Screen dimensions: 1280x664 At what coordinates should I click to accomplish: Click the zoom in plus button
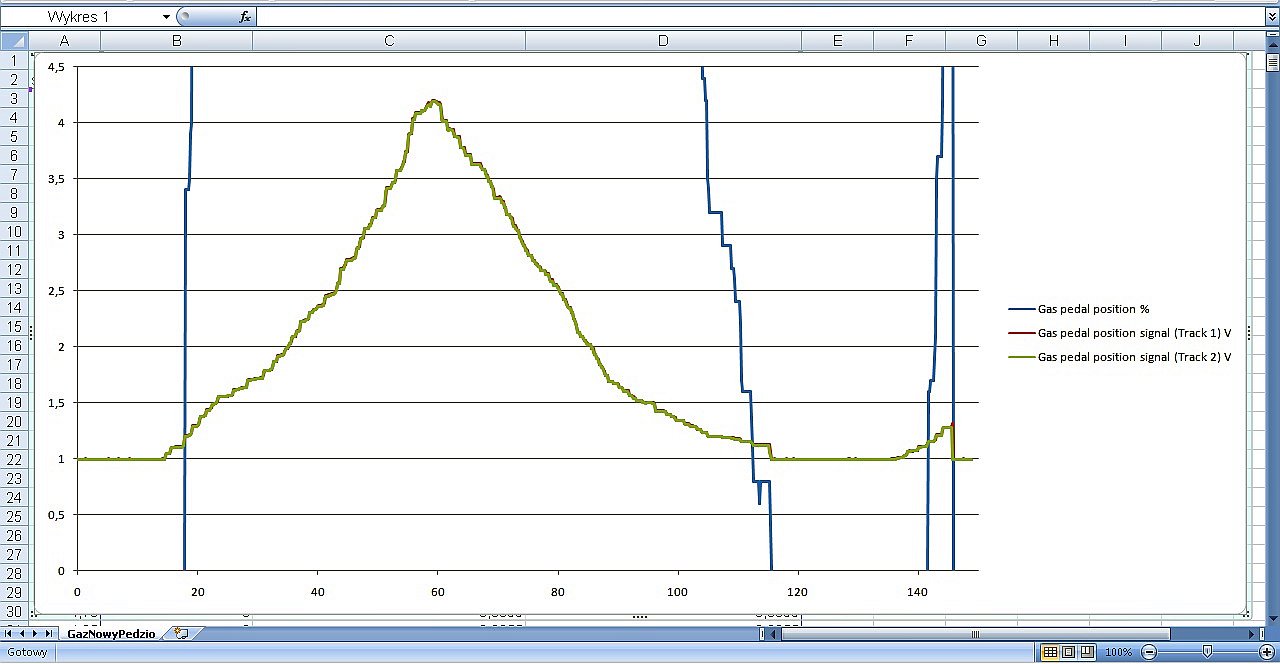coord(1266,653)
